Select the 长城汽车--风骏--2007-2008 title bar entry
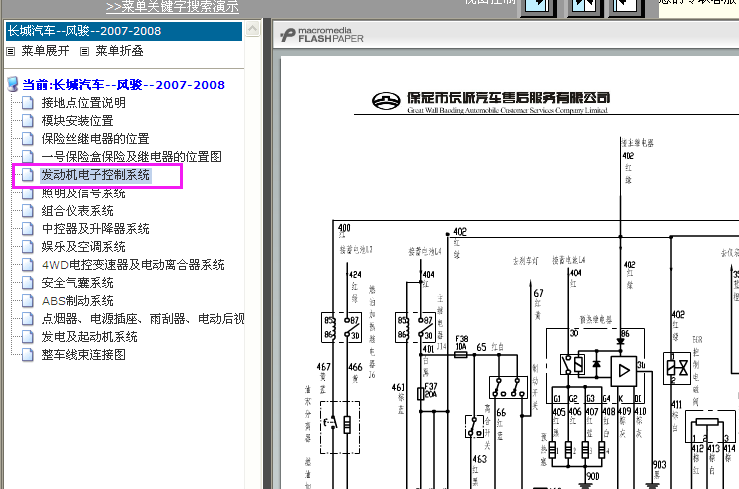The width and height of the screenshot is (739, 489). 123,31
